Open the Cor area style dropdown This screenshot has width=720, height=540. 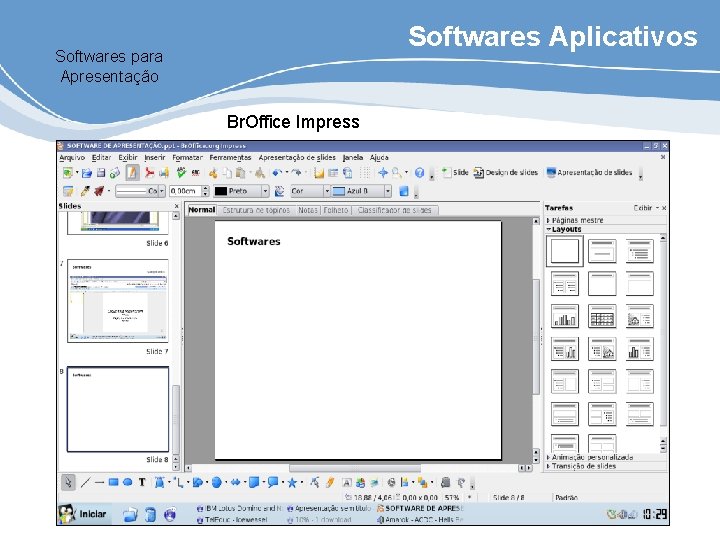[x=310, y=191]
